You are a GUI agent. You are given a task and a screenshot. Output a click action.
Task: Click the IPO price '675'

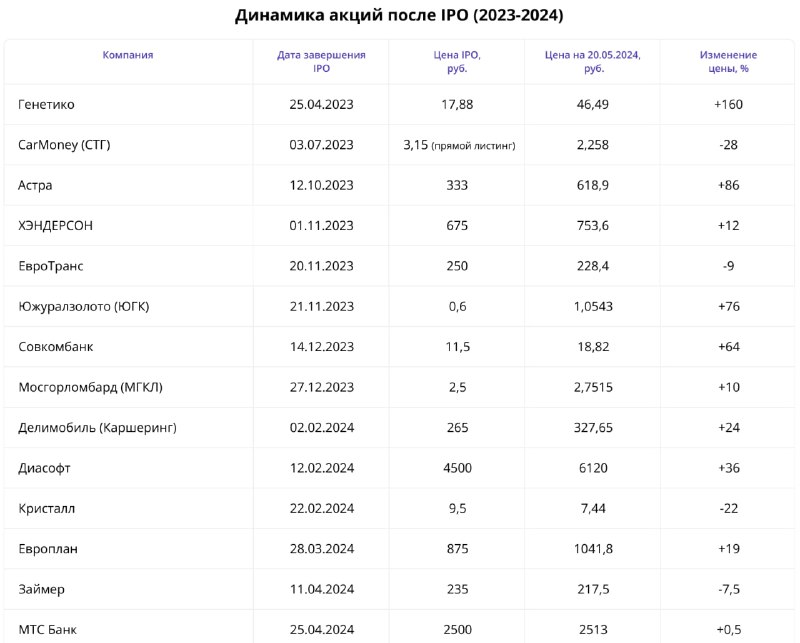(457, 226)
